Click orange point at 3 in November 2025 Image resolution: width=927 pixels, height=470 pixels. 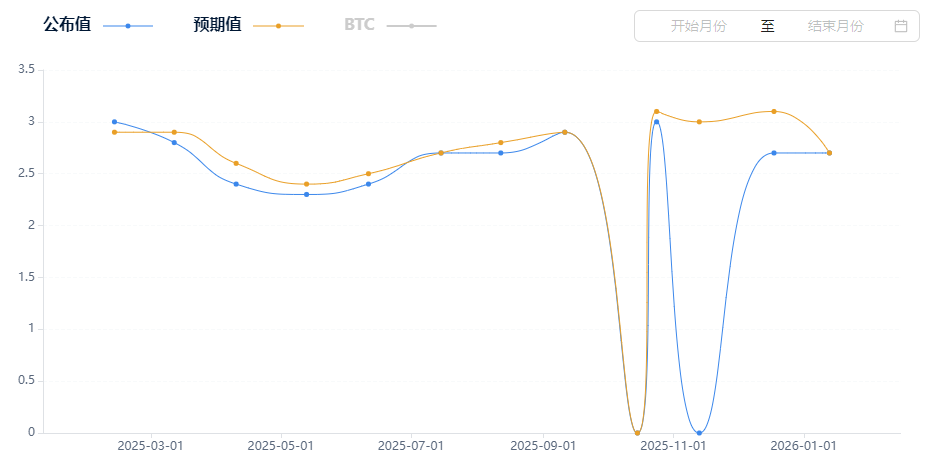coord(699,122)
